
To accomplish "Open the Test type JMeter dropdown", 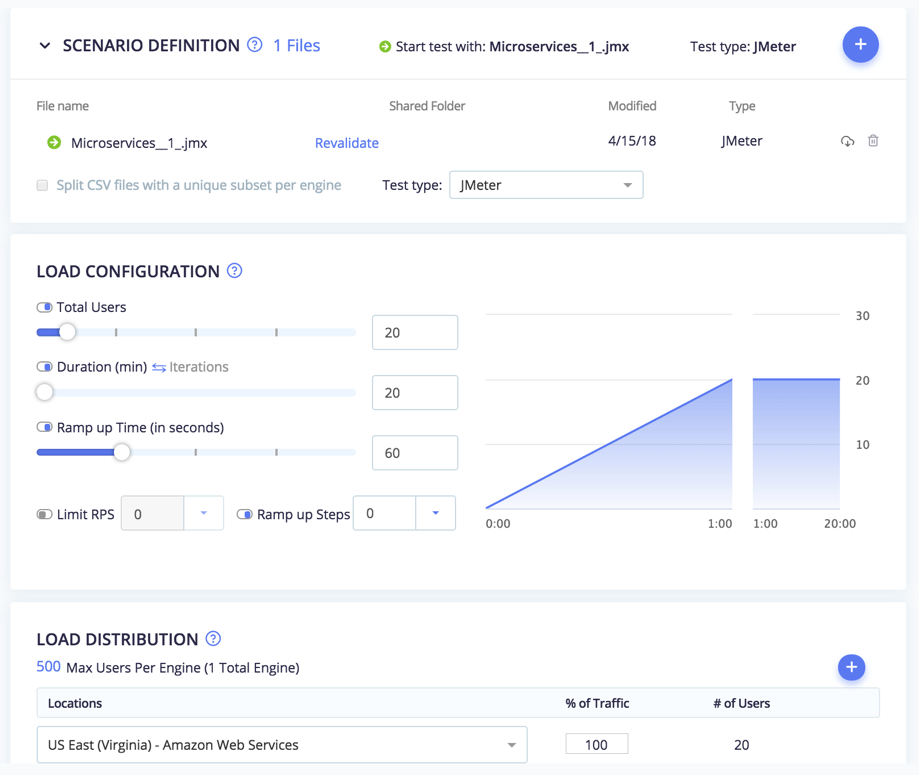I will (x=546, y=185).
